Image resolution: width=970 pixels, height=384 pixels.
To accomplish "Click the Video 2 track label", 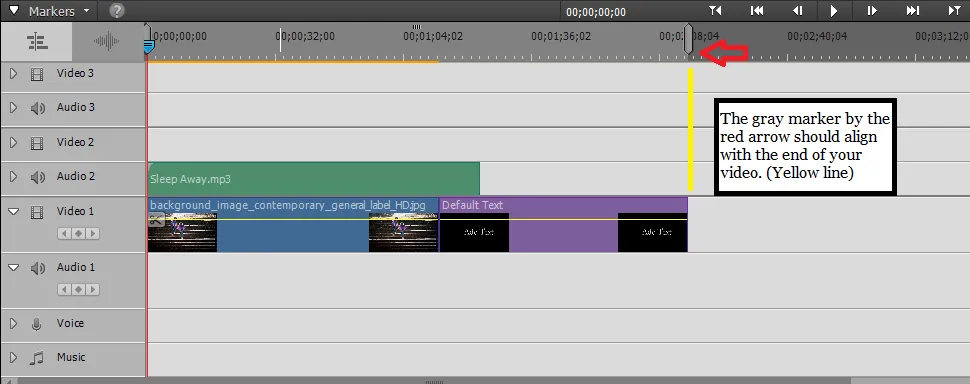I will tap(75, 142).
